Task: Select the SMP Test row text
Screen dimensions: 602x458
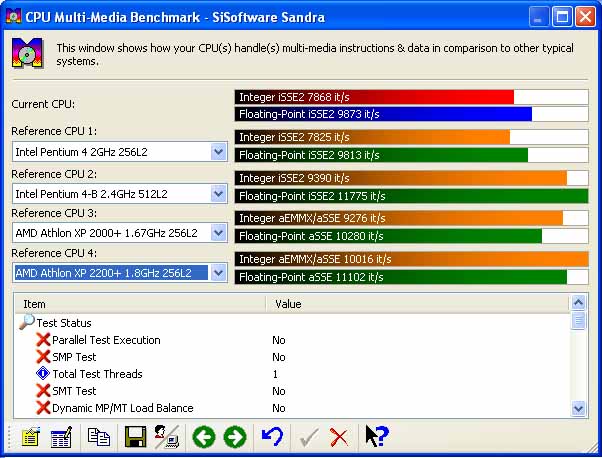Action: [74, 357]
